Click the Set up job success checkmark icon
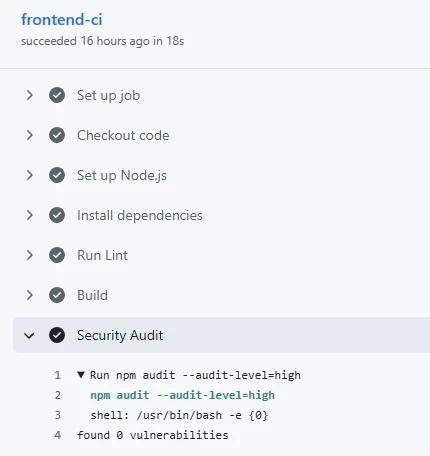The height and width of the screenshot is (456, 430). coord(57,95)
